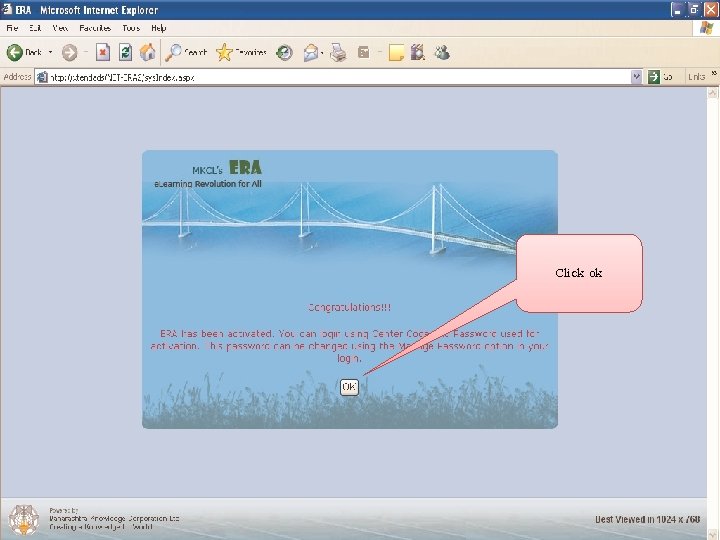Close the Internet Explorer window
The image size is (720, 540).
tap(711, 10)
